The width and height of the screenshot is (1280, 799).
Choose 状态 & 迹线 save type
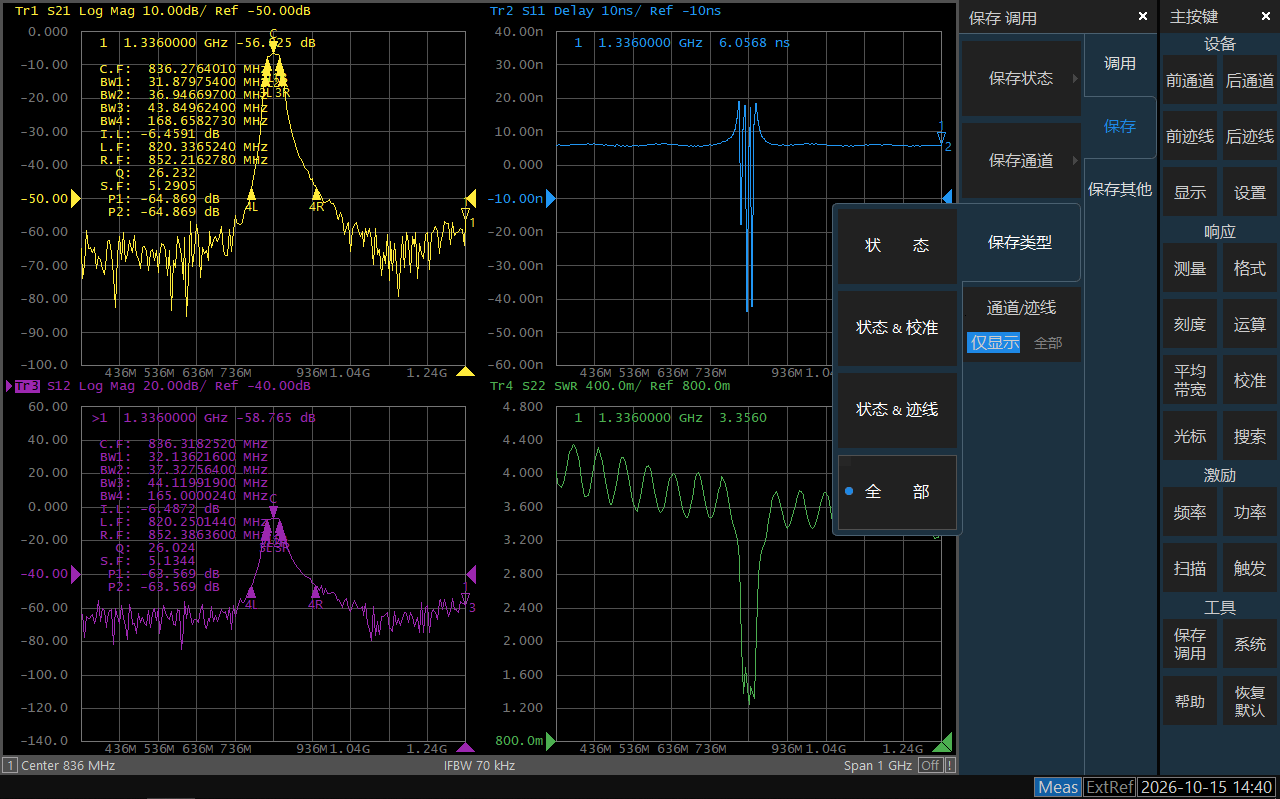point(897,410)
